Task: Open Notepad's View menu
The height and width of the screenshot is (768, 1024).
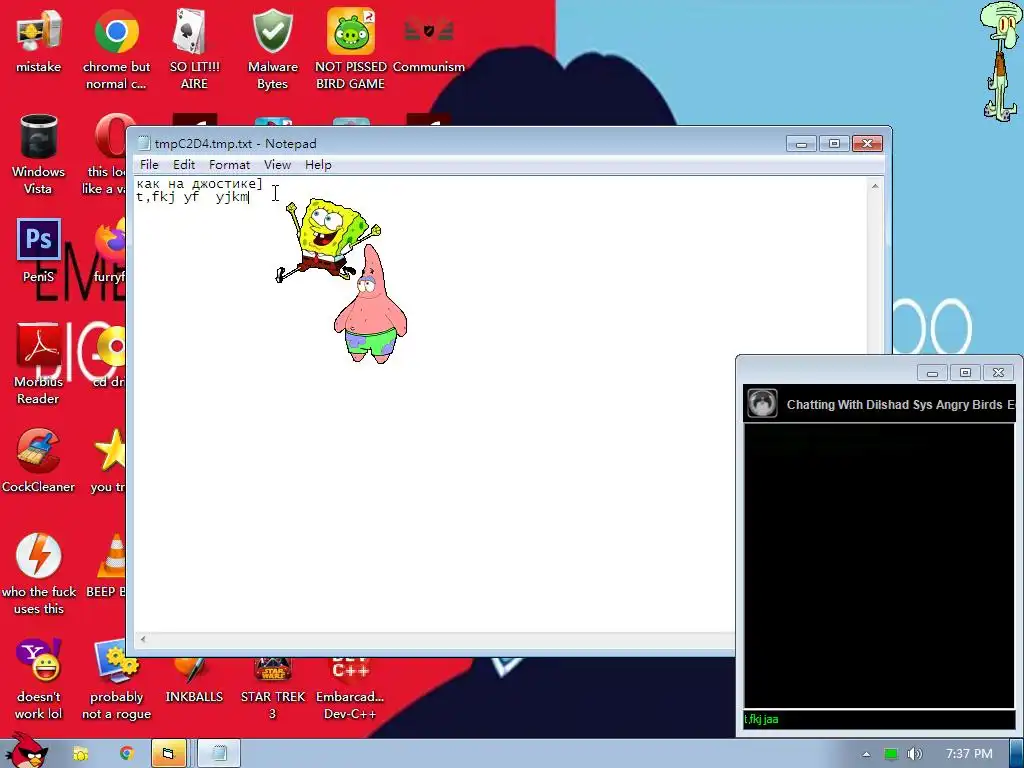Action: 277,165
